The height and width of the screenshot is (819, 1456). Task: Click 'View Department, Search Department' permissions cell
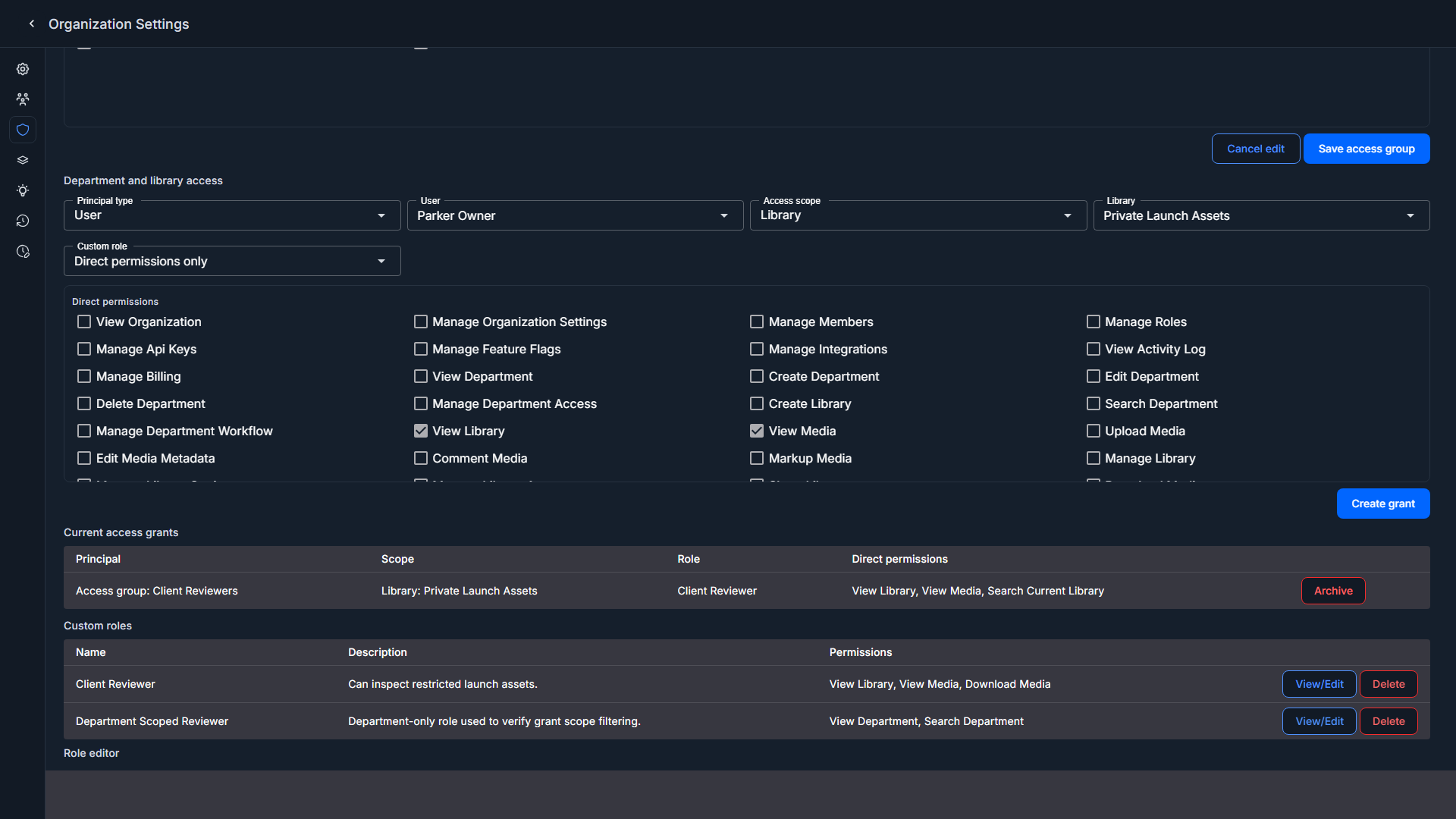[926, 721]
